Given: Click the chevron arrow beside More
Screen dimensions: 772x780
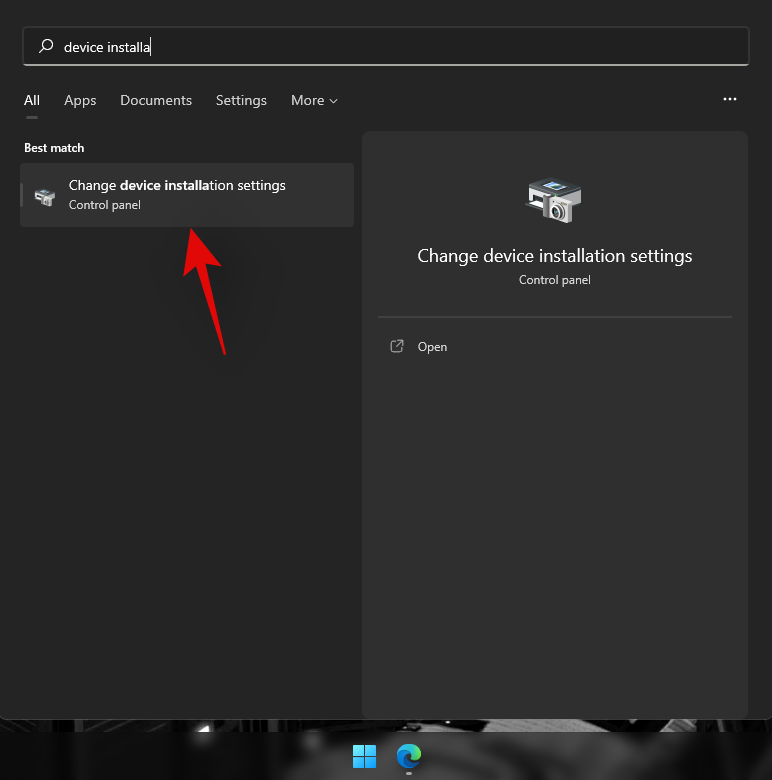Looking at the screenshot, I should pos(333,101).
